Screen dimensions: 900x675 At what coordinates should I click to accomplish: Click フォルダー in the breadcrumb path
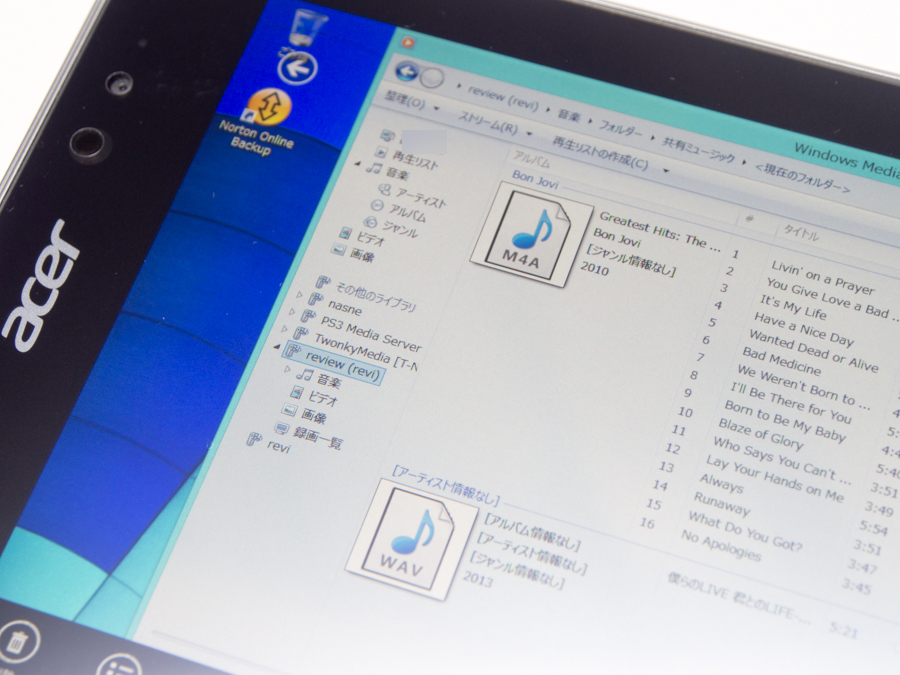(621, 129)
